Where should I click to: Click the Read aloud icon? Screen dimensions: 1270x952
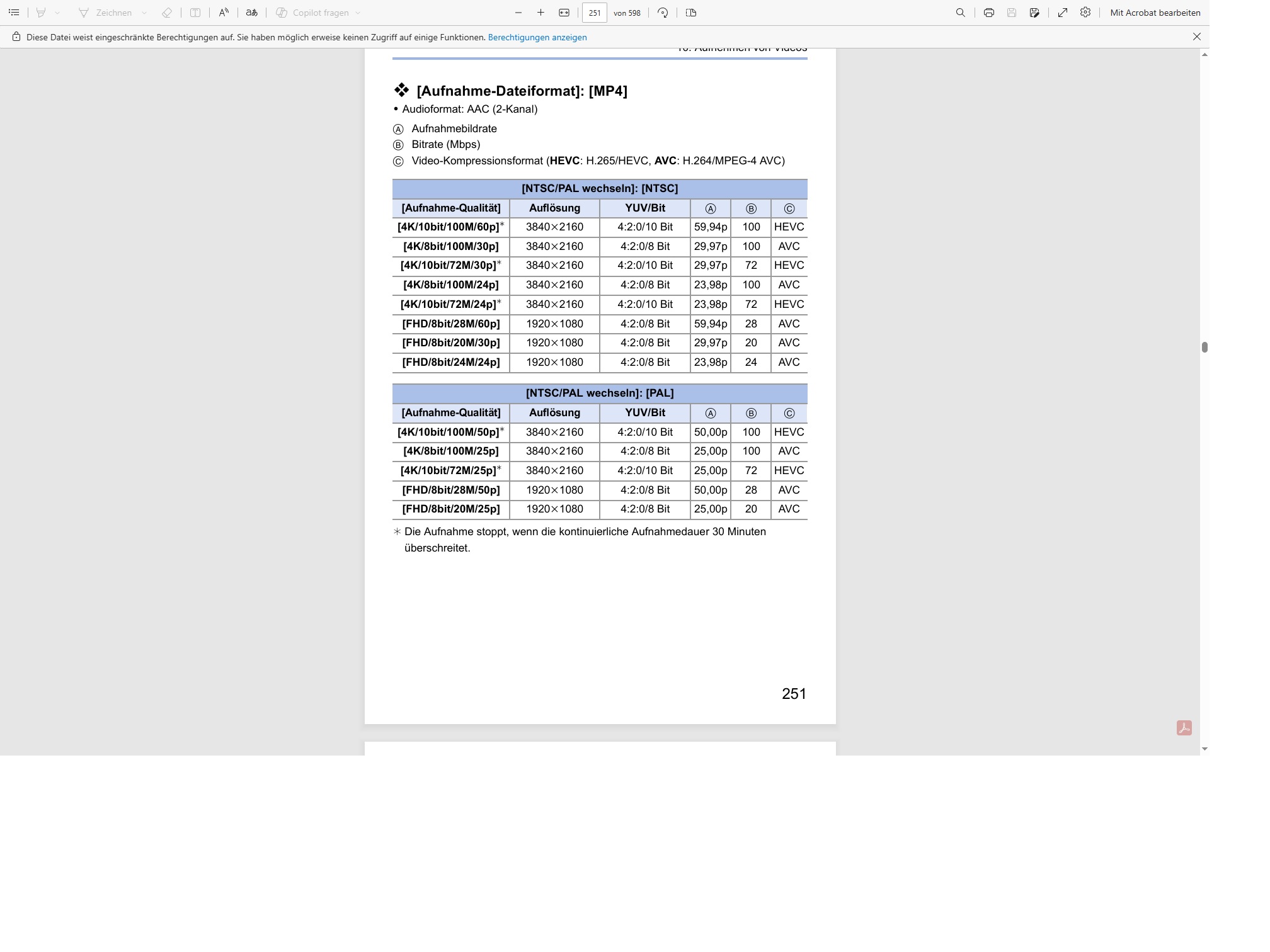click(x=224, y=13)
